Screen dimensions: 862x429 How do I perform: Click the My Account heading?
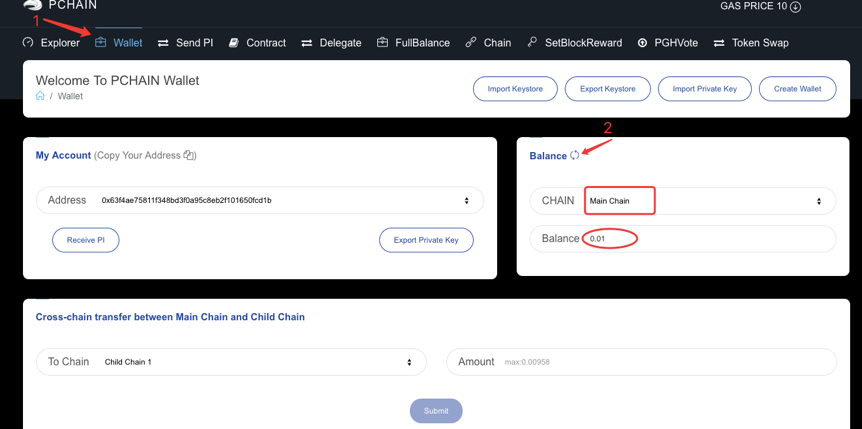pos(63,156)
